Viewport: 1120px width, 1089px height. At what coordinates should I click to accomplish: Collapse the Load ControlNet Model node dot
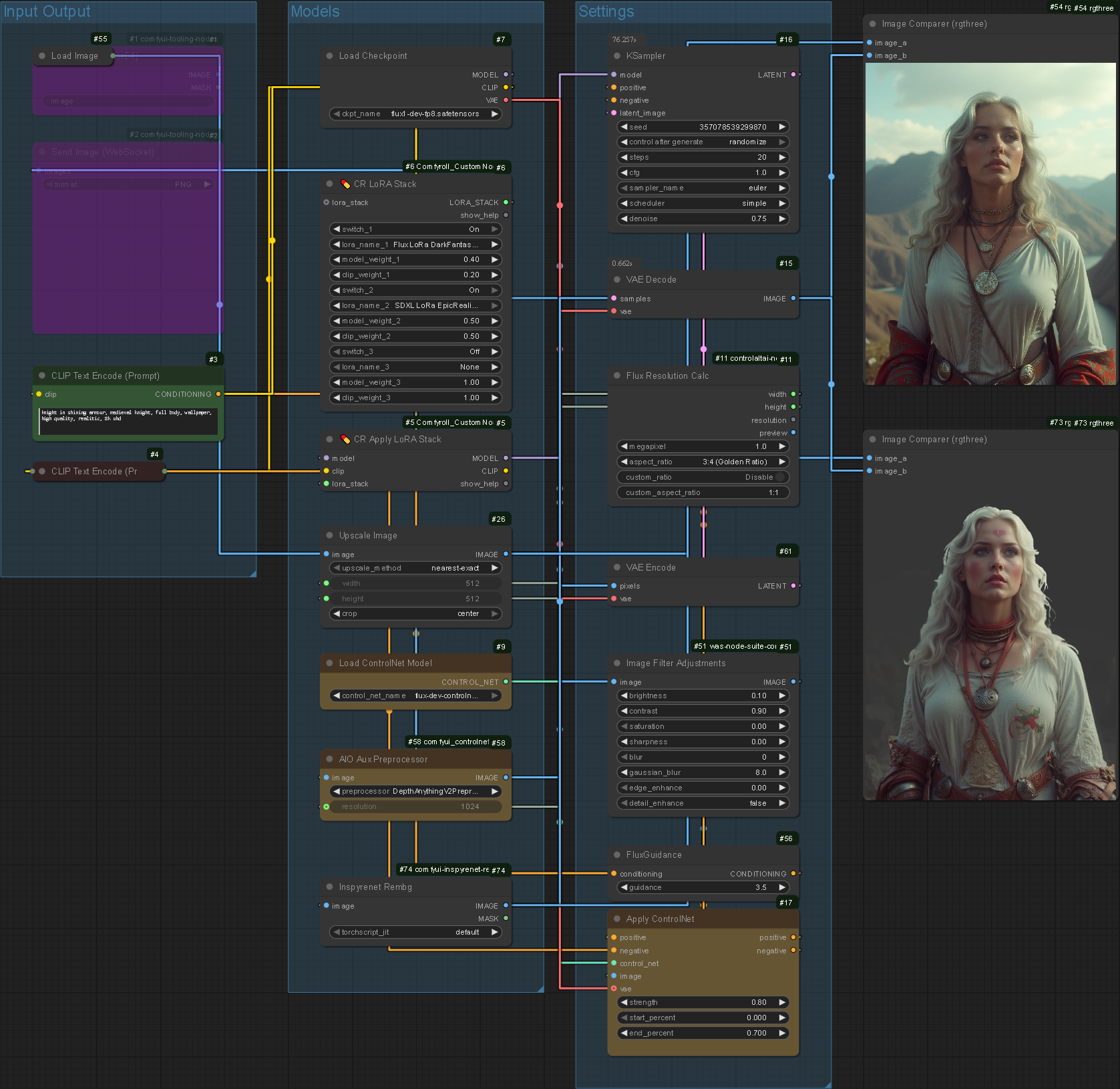[329, 663]
